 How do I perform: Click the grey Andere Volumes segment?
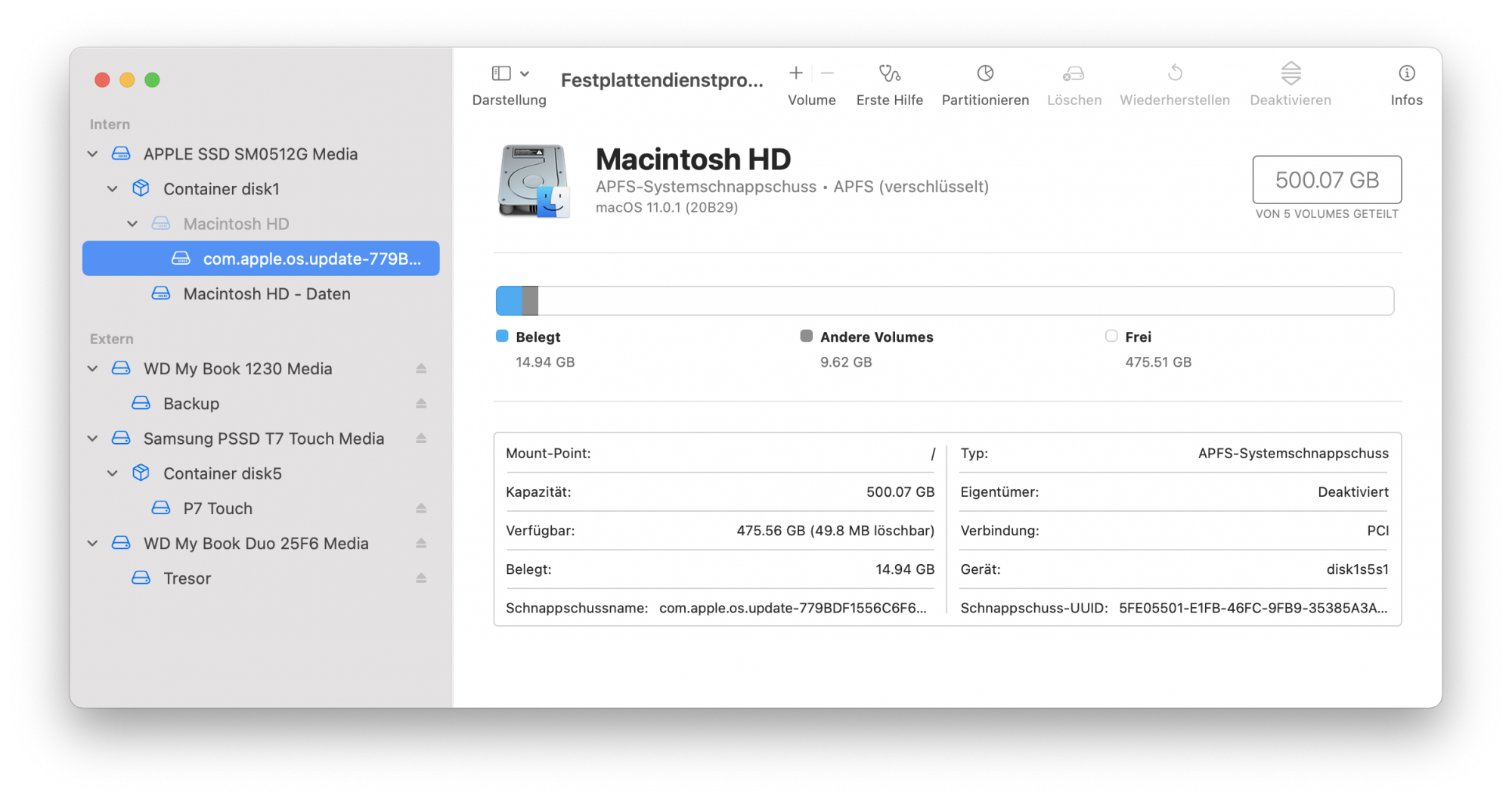coord(530,301)
